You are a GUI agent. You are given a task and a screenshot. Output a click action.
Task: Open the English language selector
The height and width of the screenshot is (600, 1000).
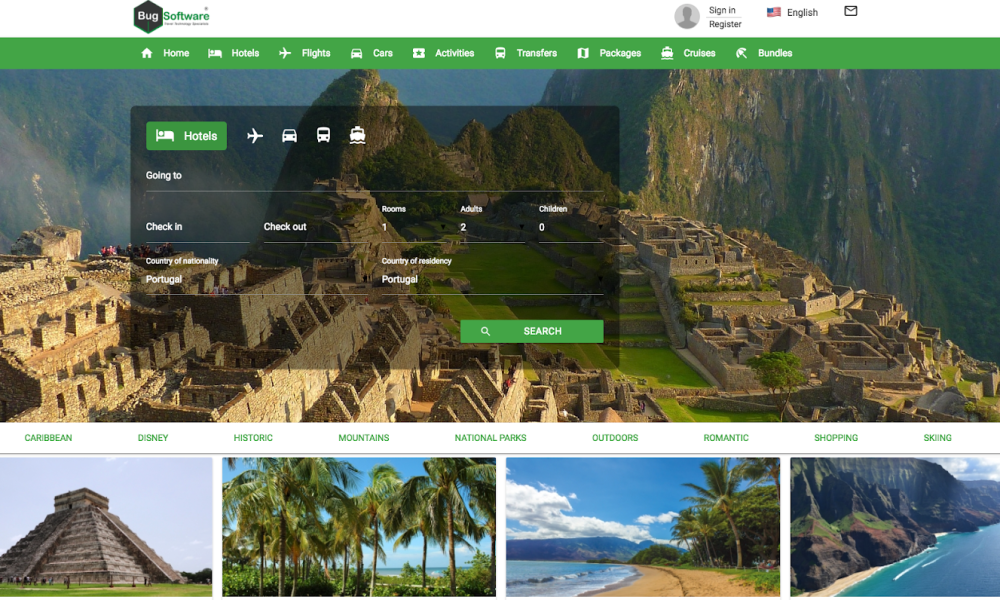(792, 13)
